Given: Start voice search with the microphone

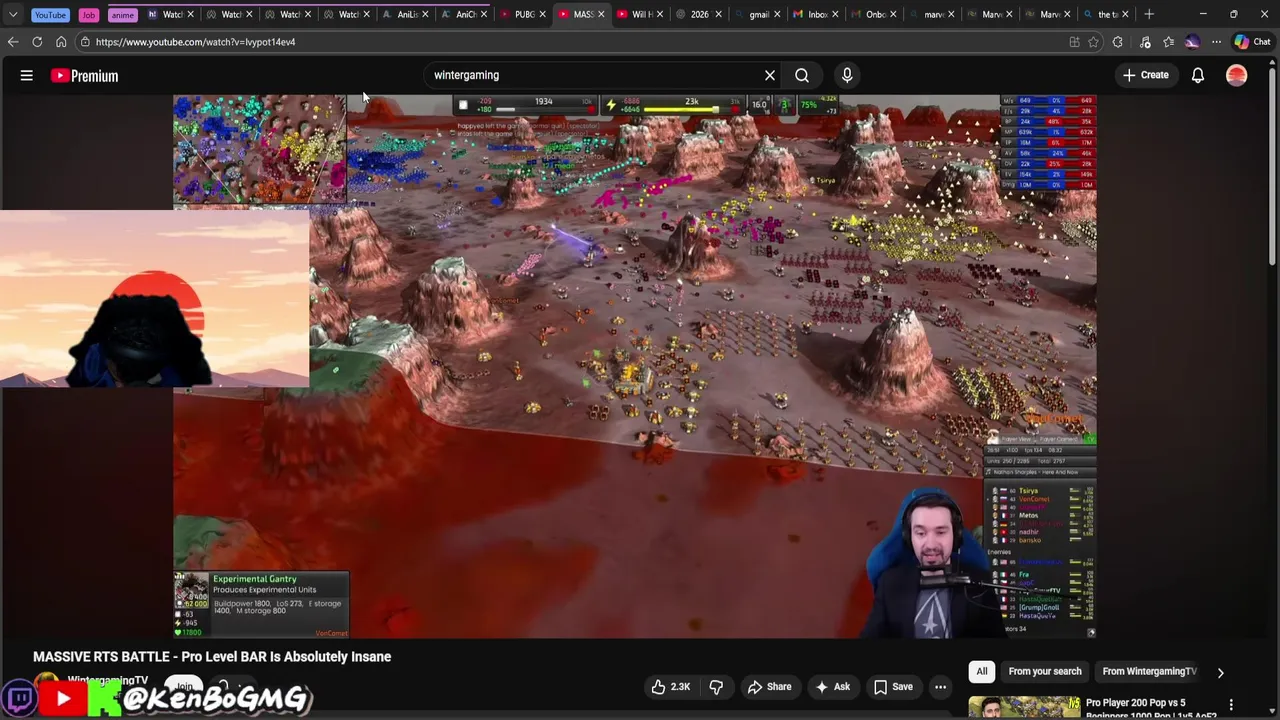Looking at the screenshot, I should 847,75.
